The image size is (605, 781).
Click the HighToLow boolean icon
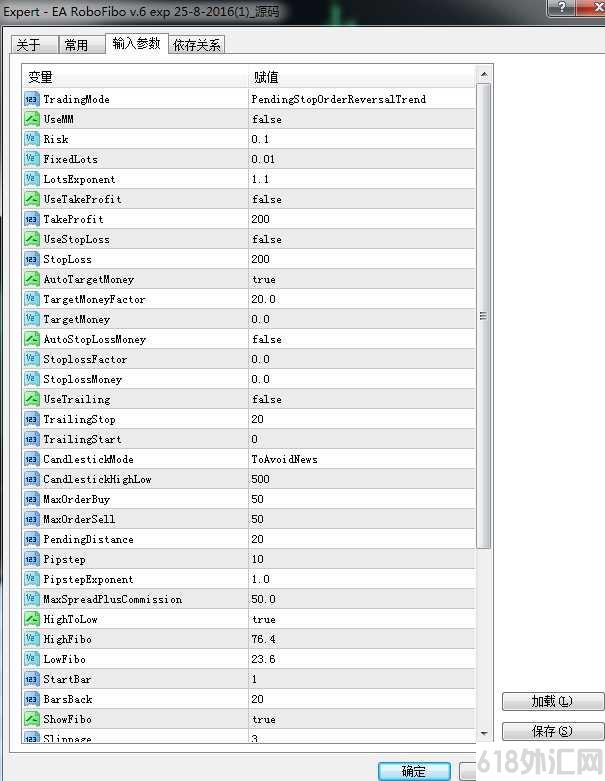[31, 619]
